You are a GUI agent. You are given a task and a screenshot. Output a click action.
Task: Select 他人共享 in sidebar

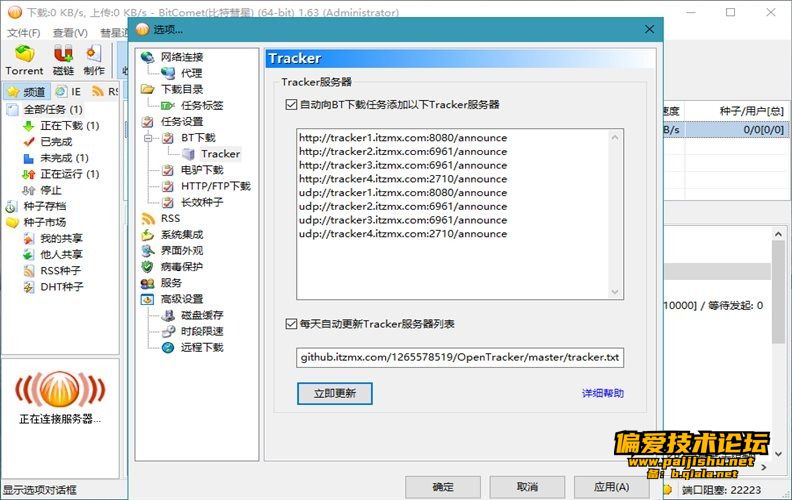[61, 255]
